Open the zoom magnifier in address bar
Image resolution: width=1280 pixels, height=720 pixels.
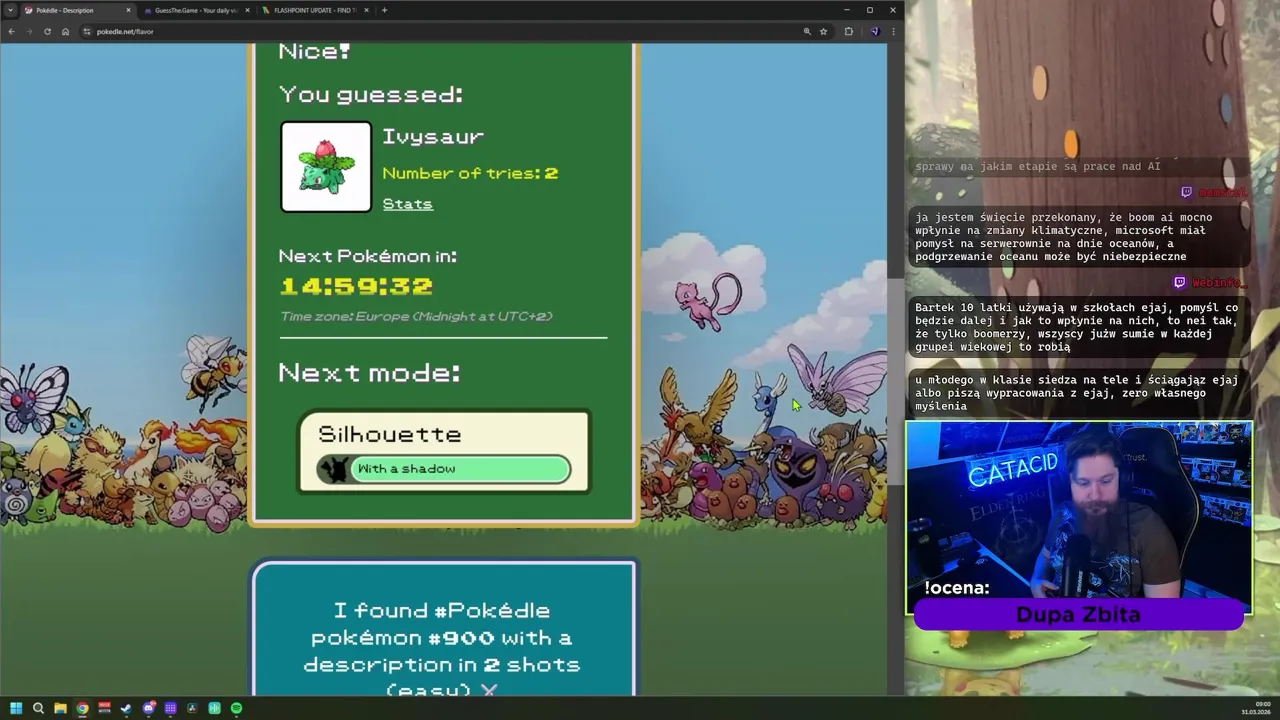[x=807, y=31]
